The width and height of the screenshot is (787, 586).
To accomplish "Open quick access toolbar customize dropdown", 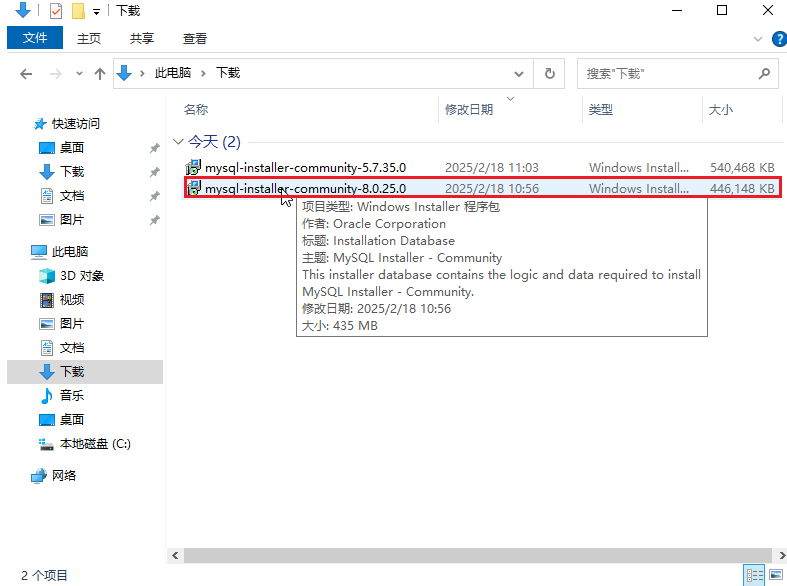I will (x=96, y=11).
